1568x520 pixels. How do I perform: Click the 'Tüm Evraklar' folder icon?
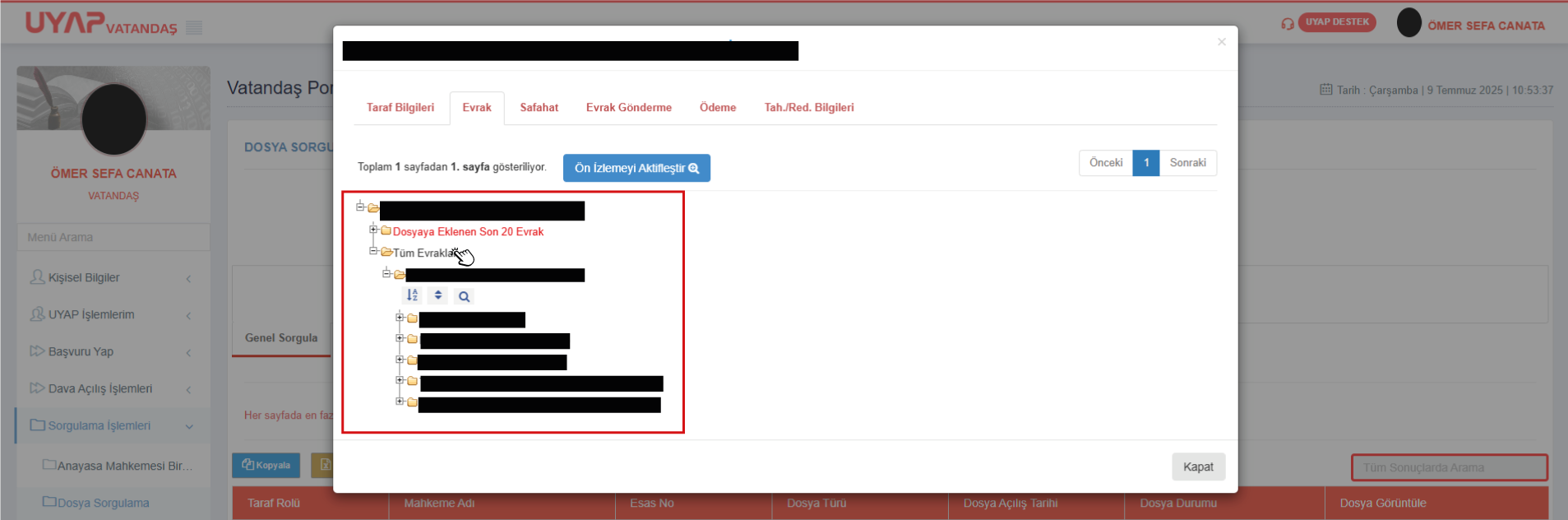tap(386, 252)
